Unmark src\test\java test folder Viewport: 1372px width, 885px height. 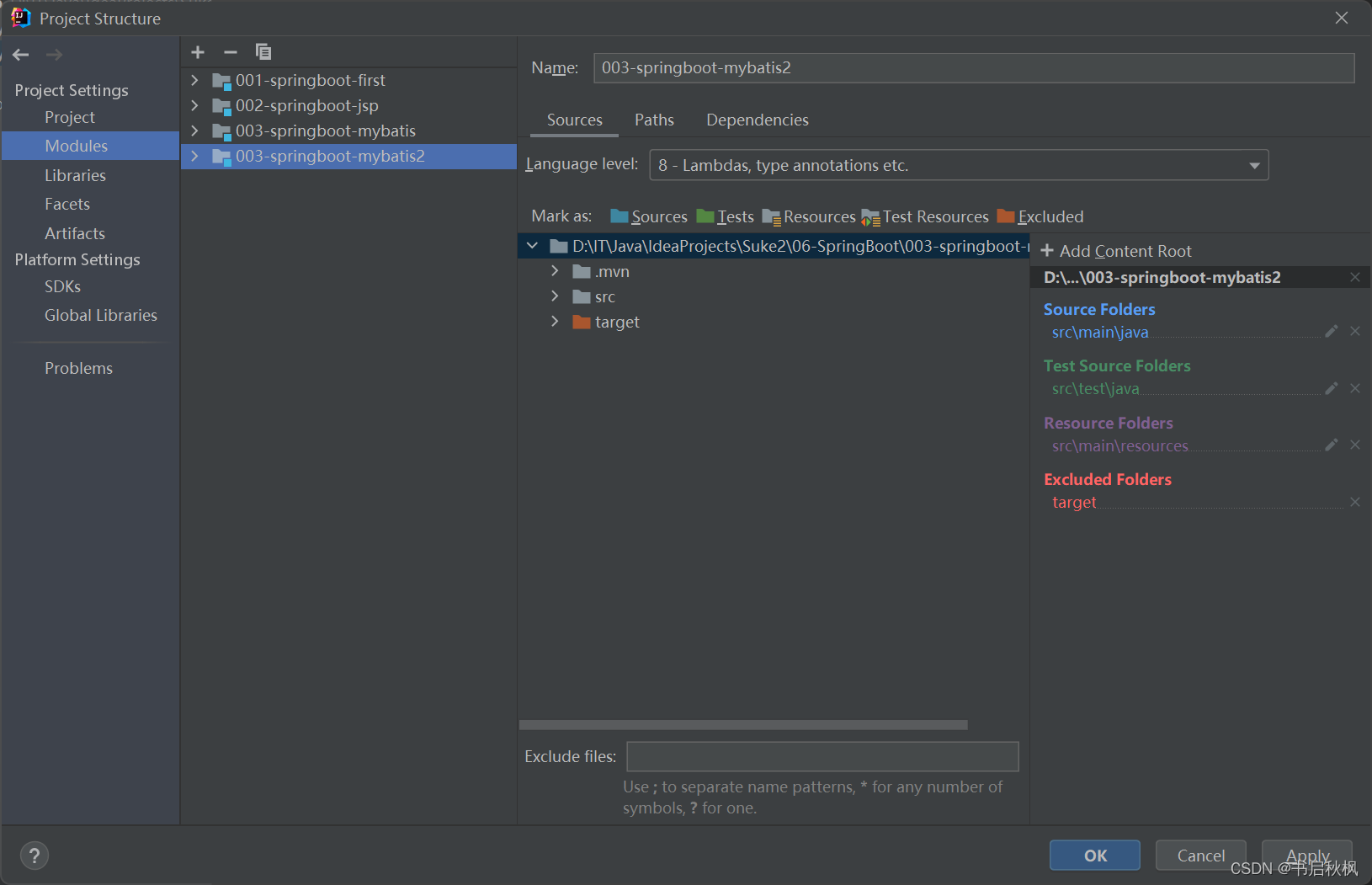[x=1355, y=388]
